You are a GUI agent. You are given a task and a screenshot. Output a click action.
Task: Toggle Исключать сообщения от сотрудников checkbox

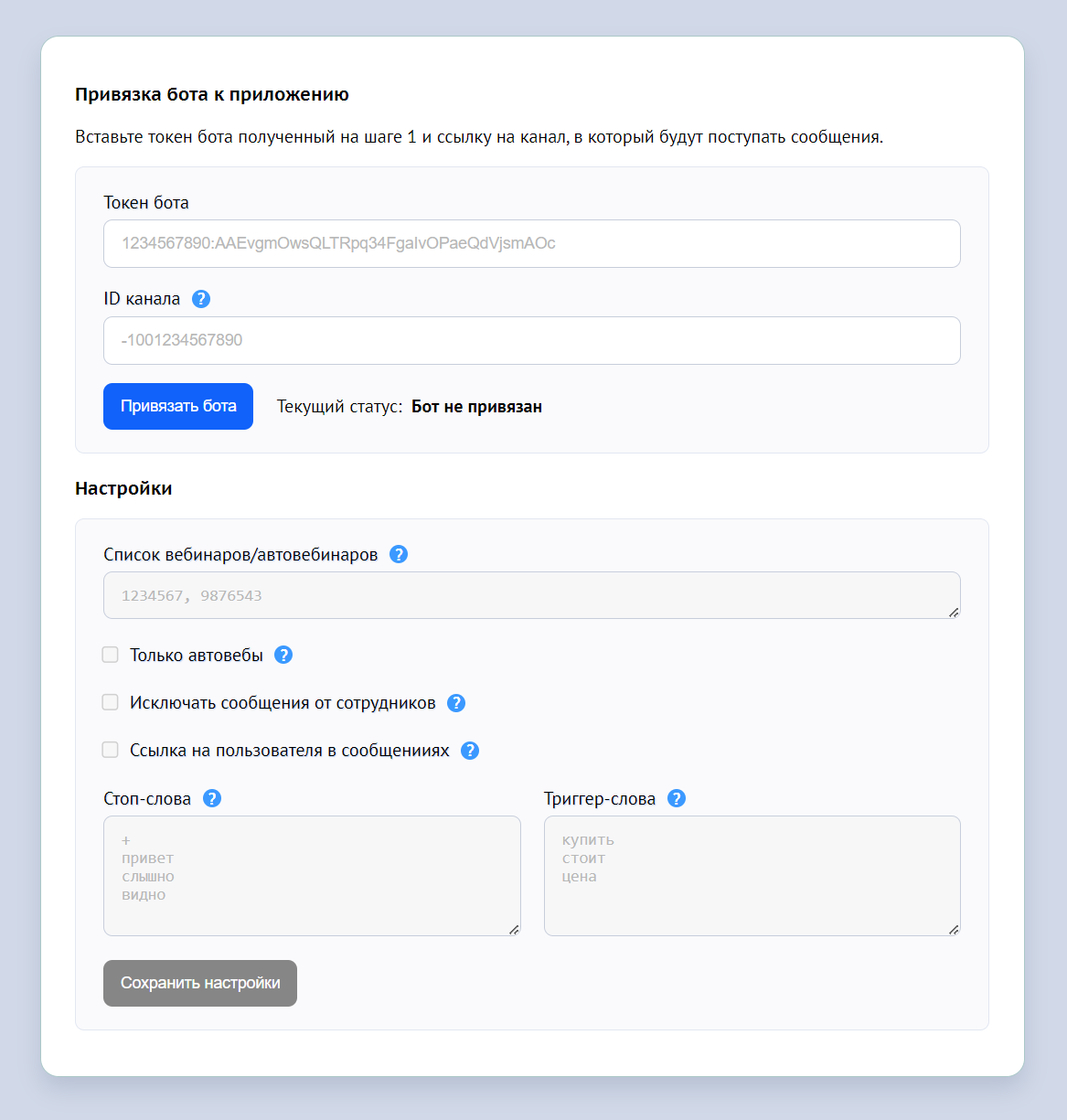[x=111, y=702]
